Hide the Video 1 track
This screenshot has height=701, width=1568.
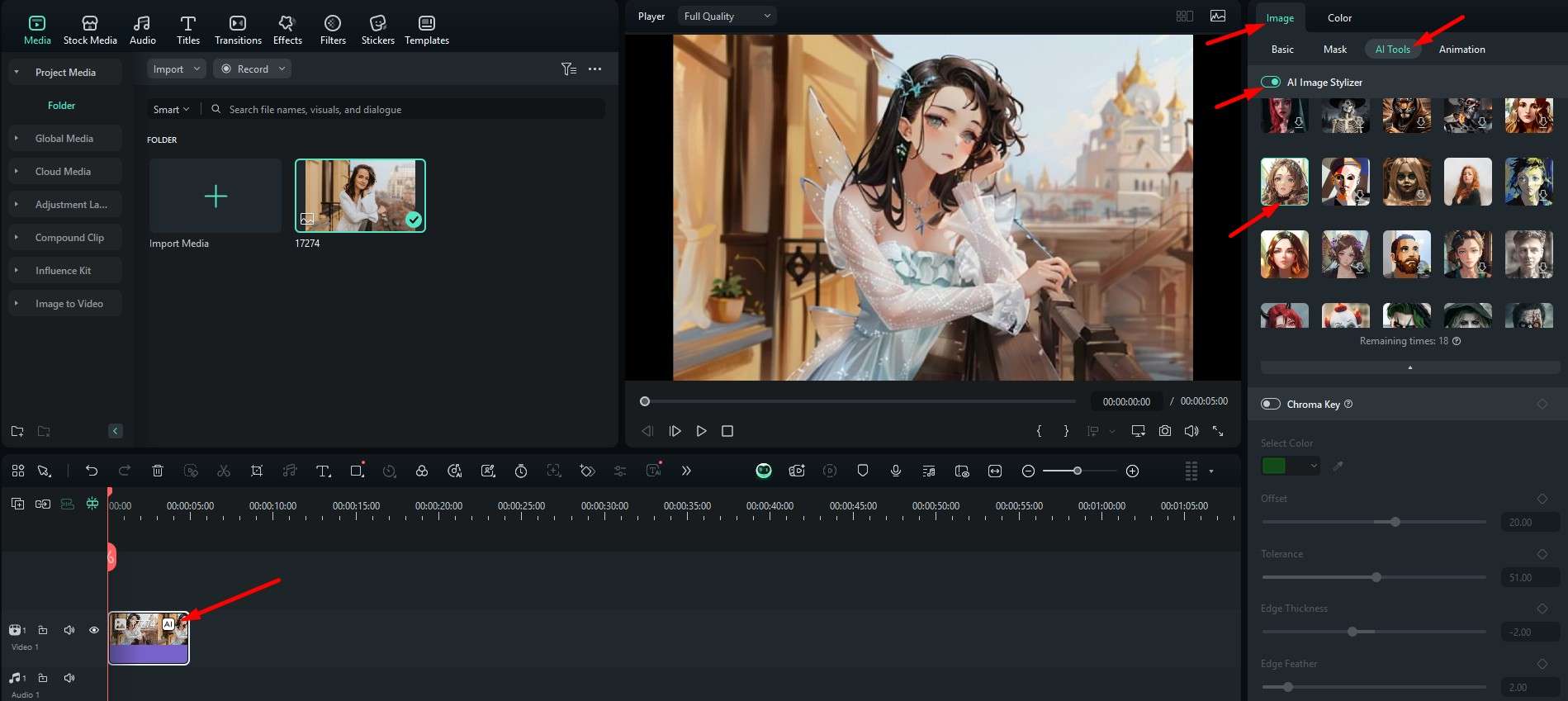(94, 630)
